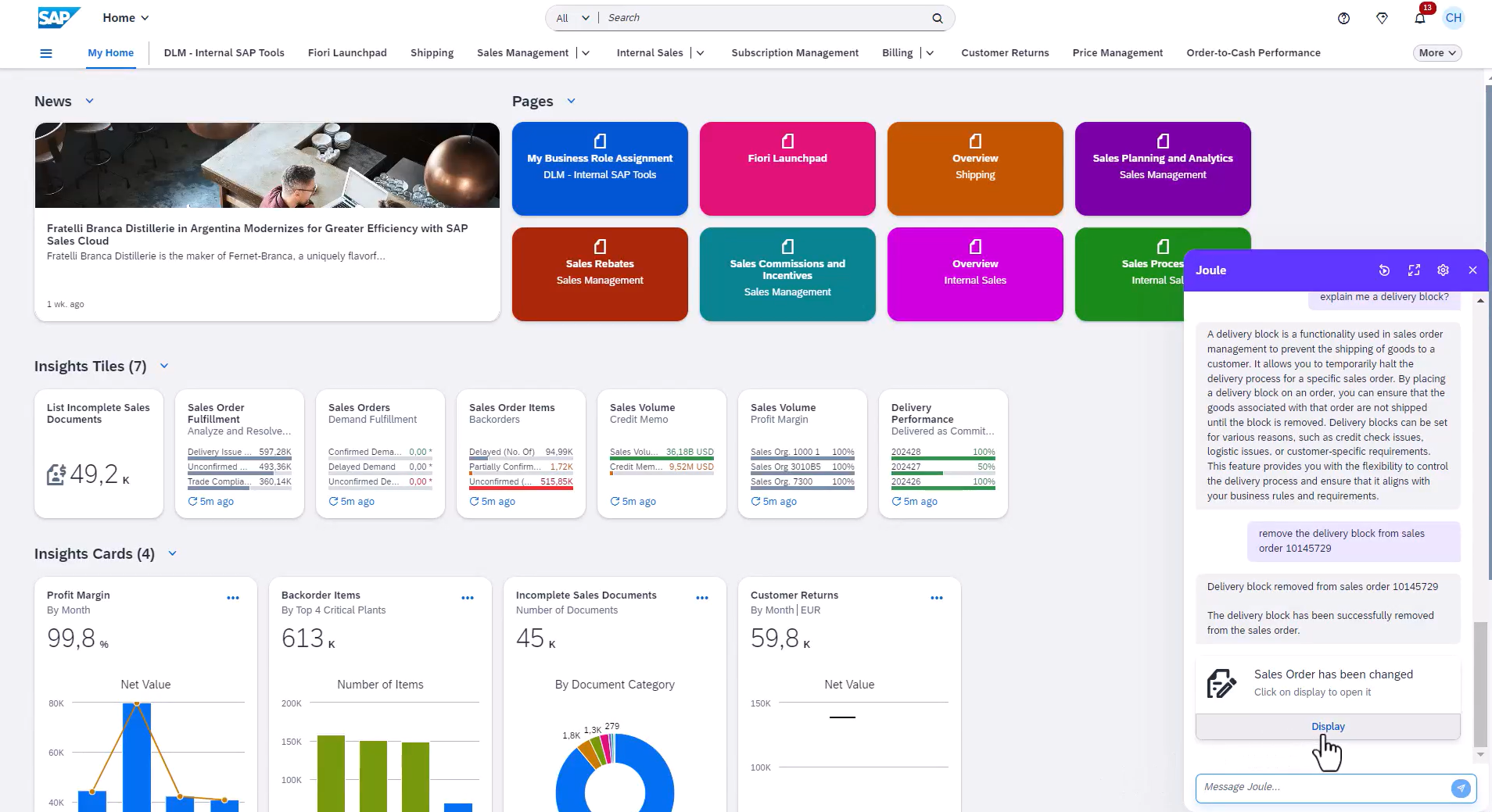1492x812 pixels.
Task: Go to Fiori Launchpad tab
Action: pyautogui.click(x=347, y=53)
